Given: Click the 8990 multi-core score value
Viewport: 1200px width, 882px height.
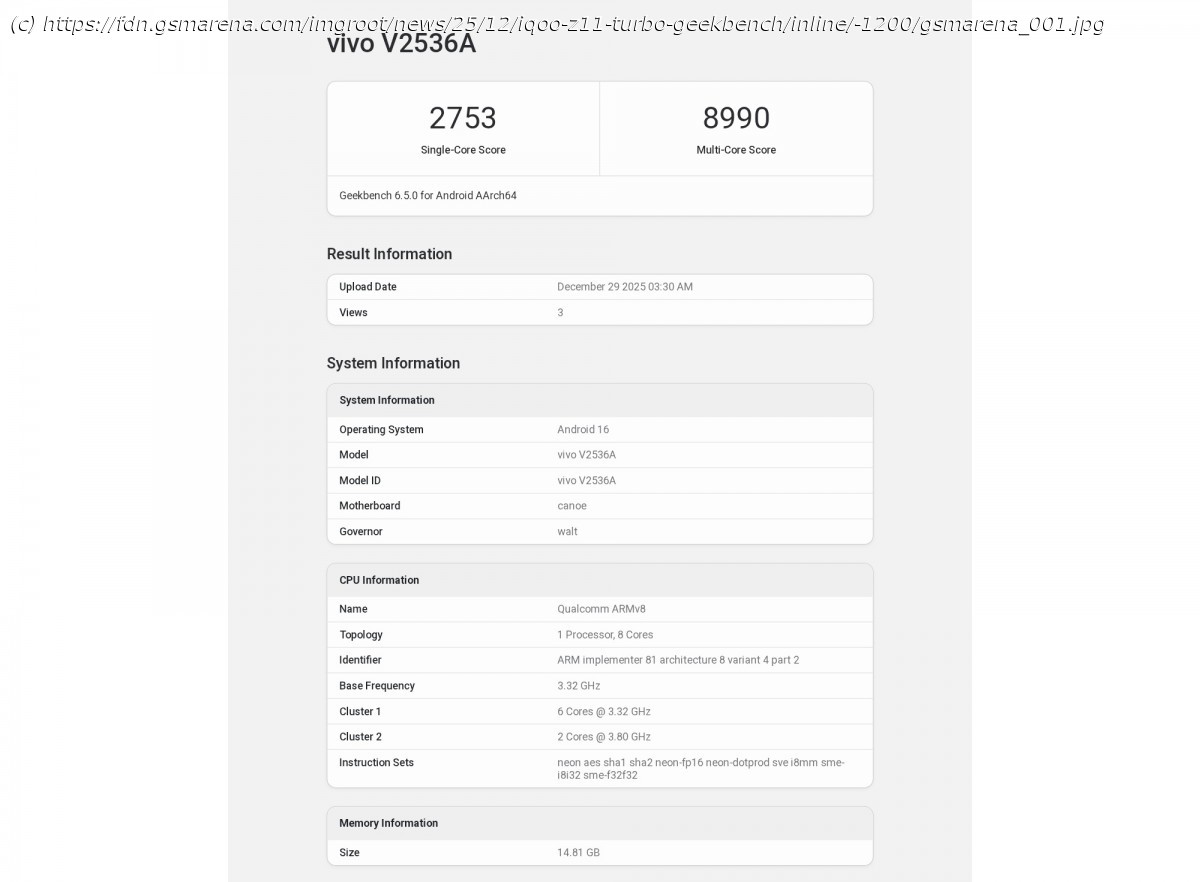Looking at the screenshot, I should click(x=736, y=118).
